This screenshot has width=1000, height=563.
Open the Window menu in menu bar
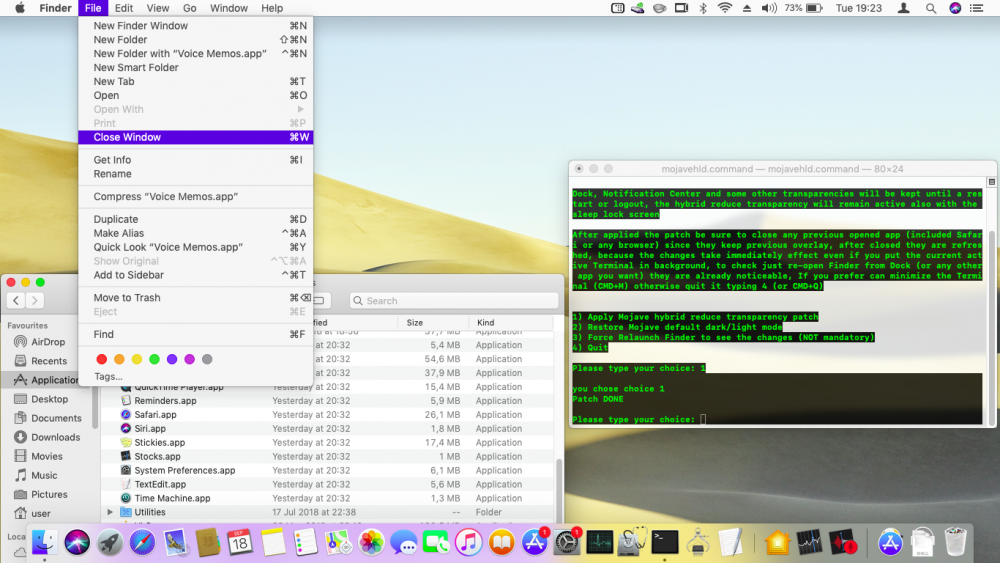click(x=228, y=8)
